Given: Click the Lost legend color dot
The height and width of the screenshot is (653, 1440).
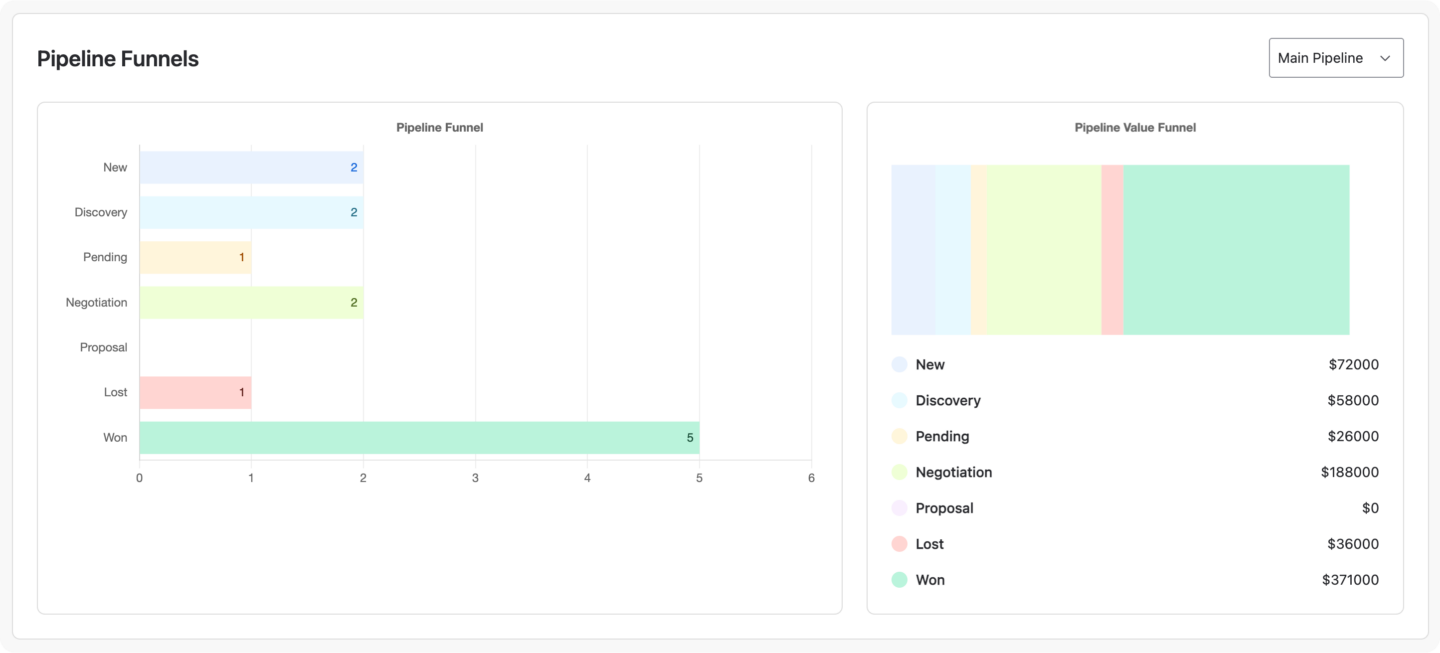Looking at the screenshot, I should tap(897, 544).
